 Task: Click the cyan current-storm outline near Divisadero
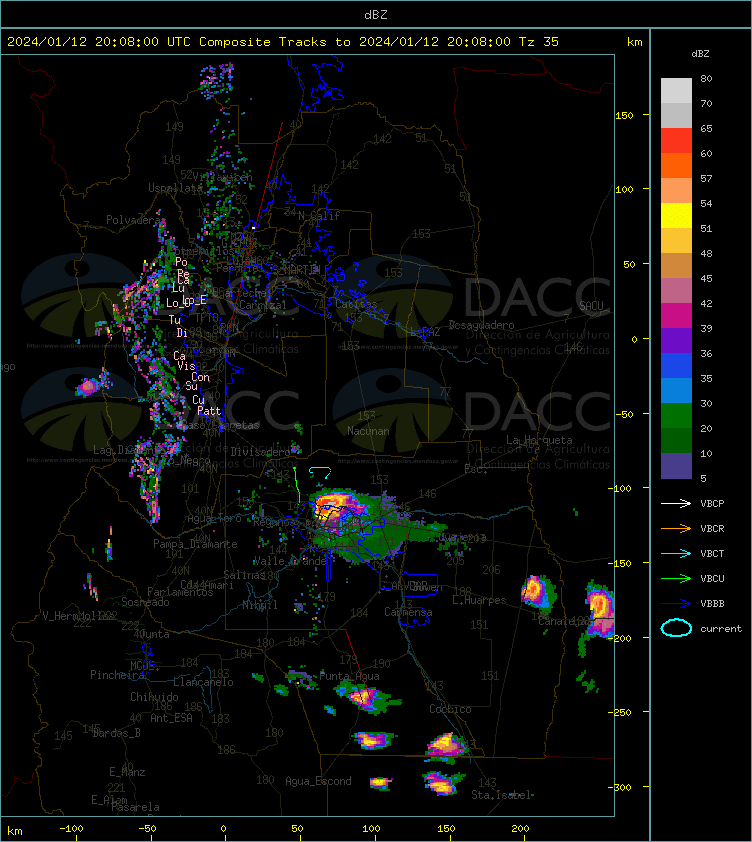pyautogui.click(x=320, y=473)
